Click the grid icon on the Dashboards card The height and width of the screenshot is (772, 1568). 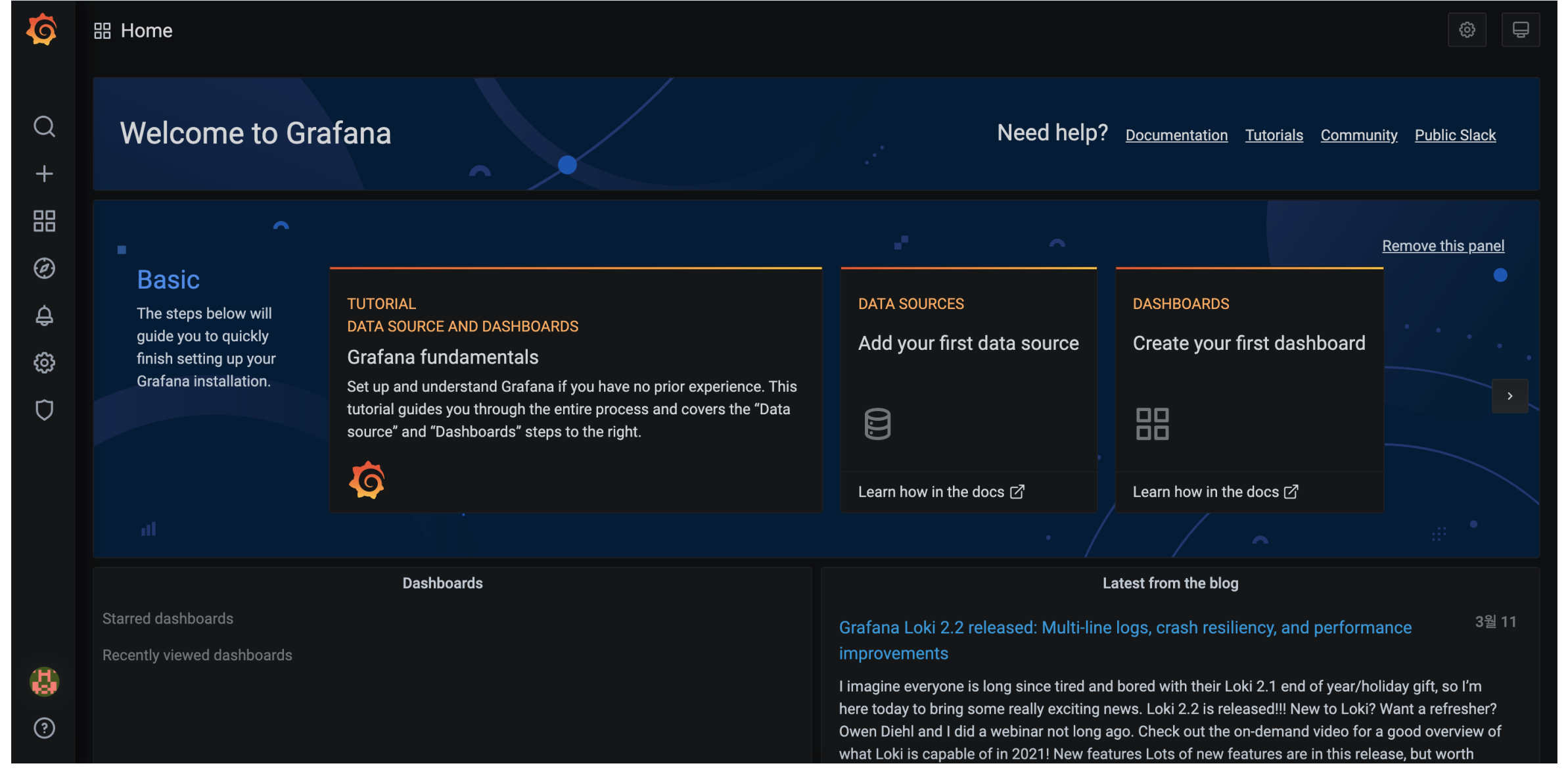[x=1153, y=424]
